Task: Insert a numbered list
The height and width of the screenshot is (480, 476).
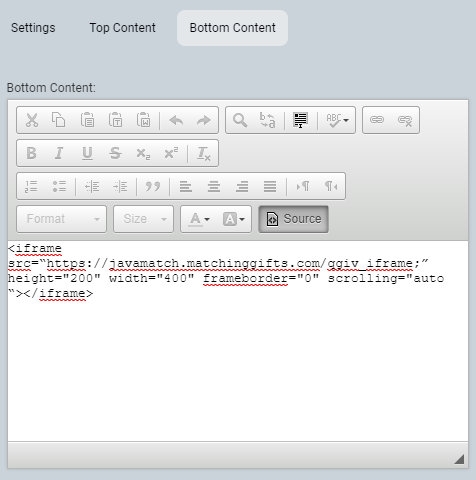Action: pos(31,186)
